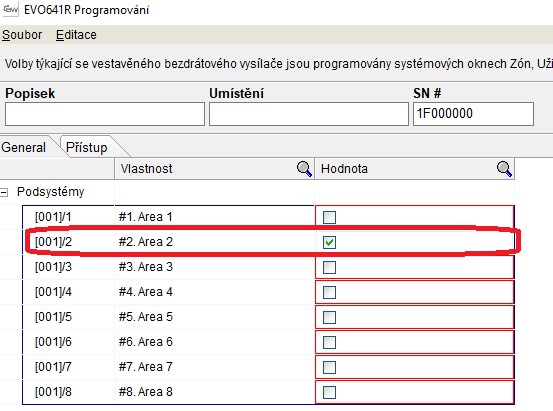Viewport: 553px width, 411px height.
Task: Click search magnifier in Vlastnost column
Action: coord(304,169)
